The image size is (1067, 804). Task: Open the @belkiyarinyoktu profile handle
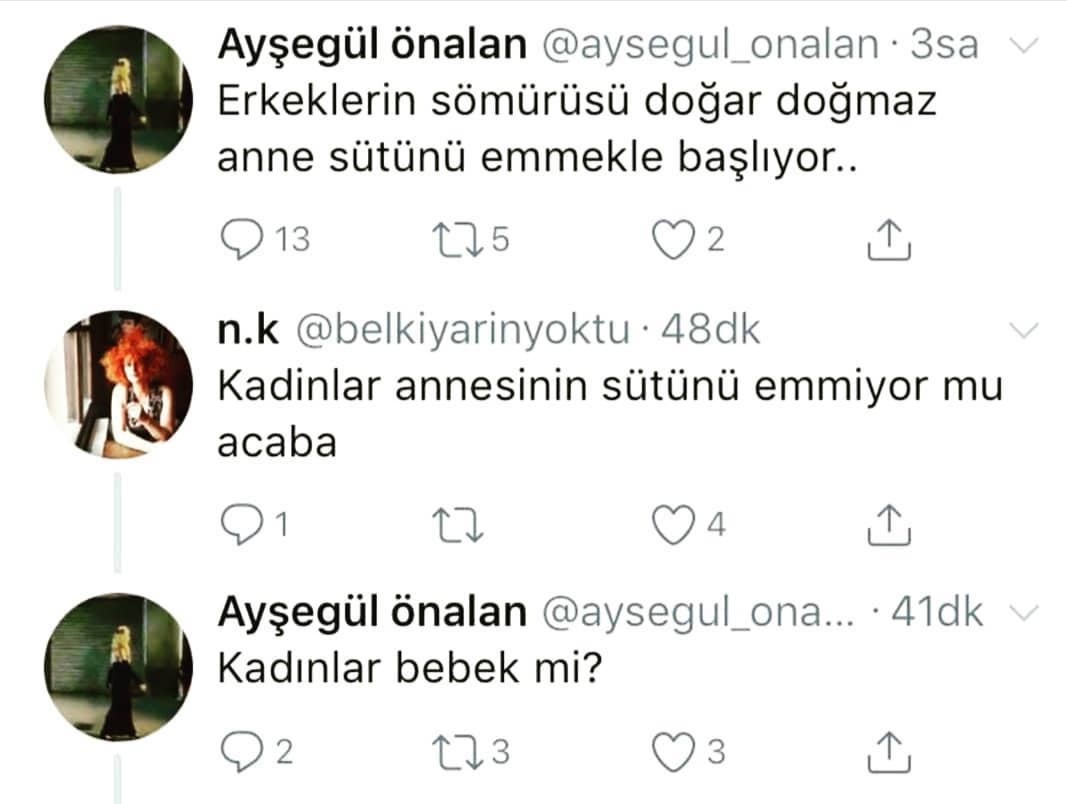point(463,331)
